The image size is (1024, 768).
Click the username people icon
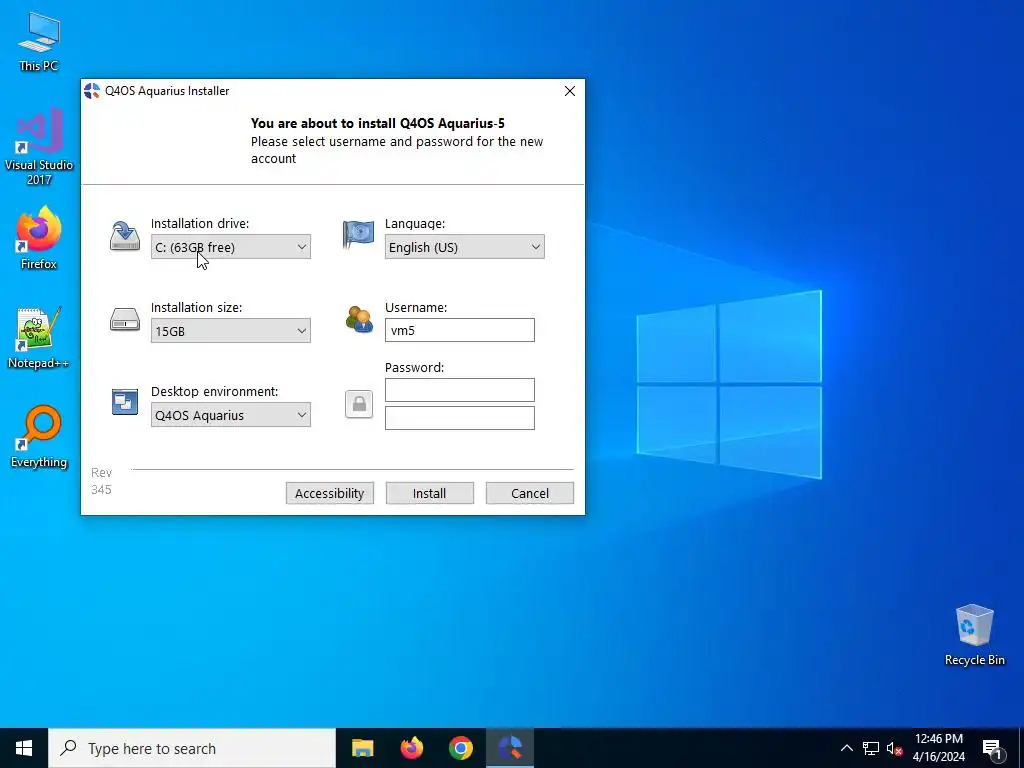pyautogui.click(x=359, y=319)
